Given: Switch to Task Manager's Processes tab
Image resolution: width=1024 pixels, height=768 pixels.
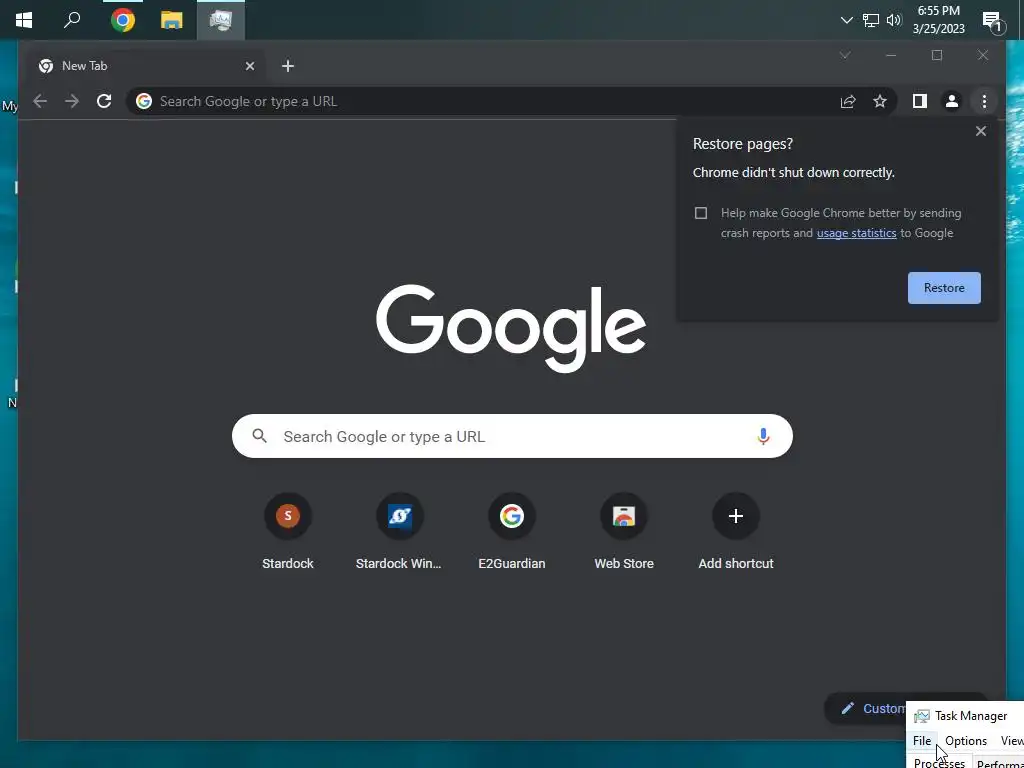Looking at the screenshot, I should [939, 763].
